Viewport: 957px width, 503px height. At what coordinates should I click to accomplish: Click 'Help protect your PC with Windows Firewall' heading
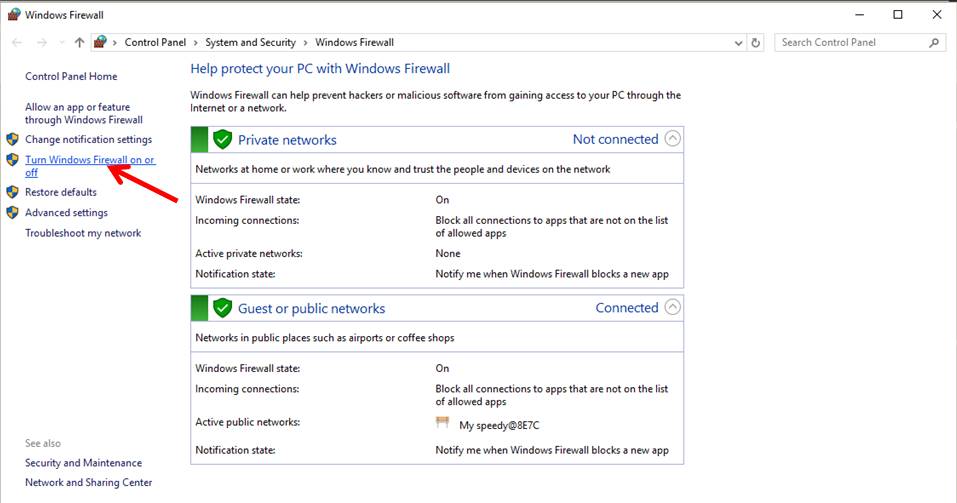(x=320, y=68)
